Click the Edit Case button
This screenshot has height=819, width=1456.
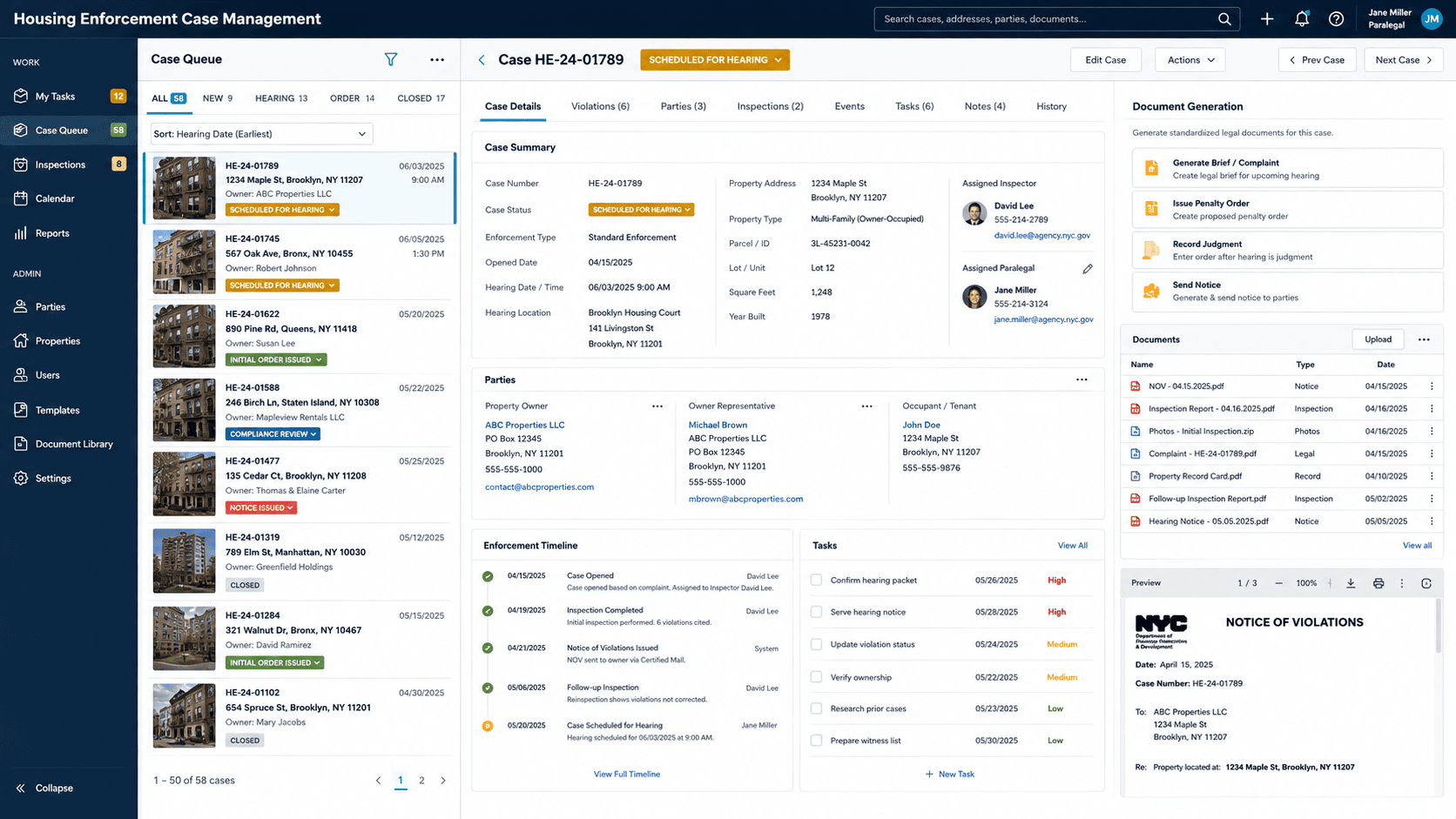coord(1105,60)
